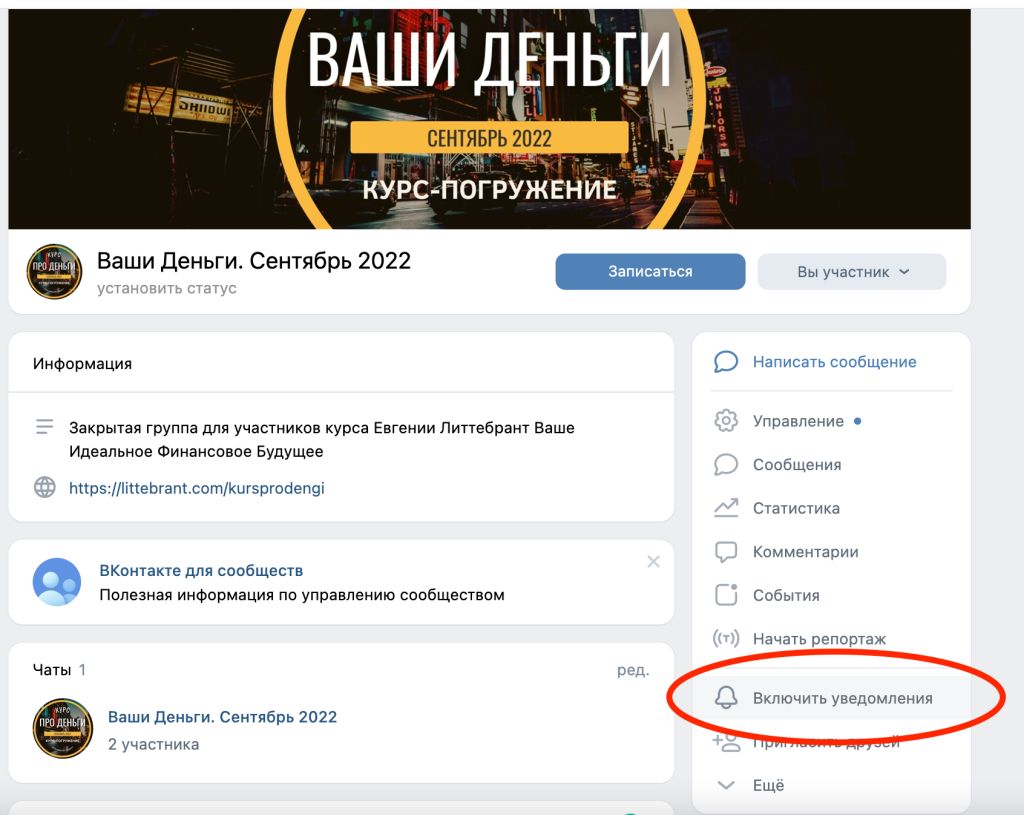The height and width of the screenshot is (815, 1024).
Task: Click the Начать репортаж broadcast icon
Action: pos(726,639)
